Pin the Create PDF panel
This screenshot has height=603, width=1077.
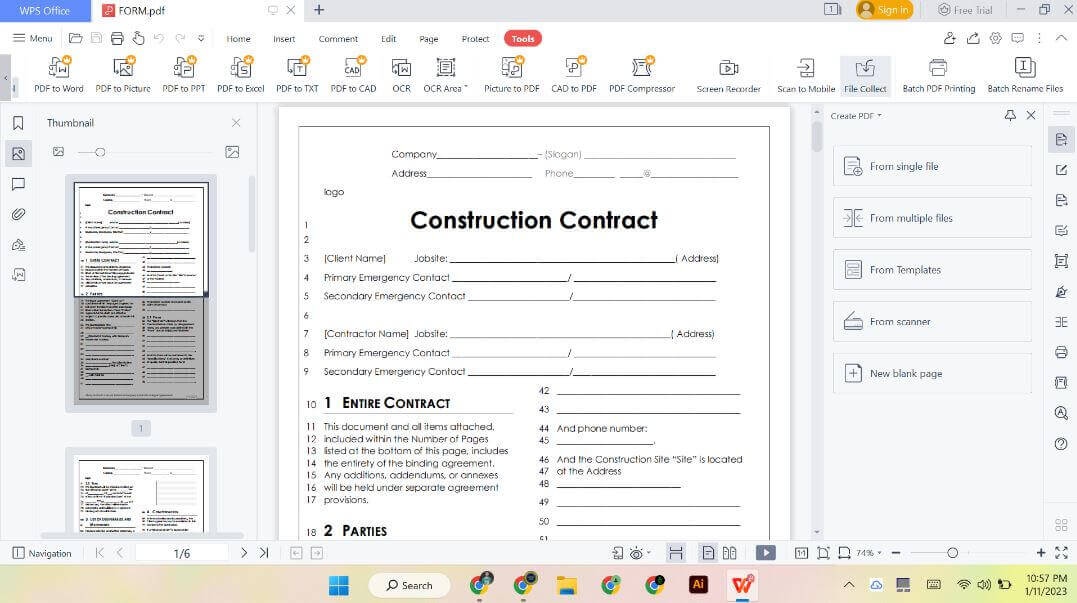(x=1010, y=115)
